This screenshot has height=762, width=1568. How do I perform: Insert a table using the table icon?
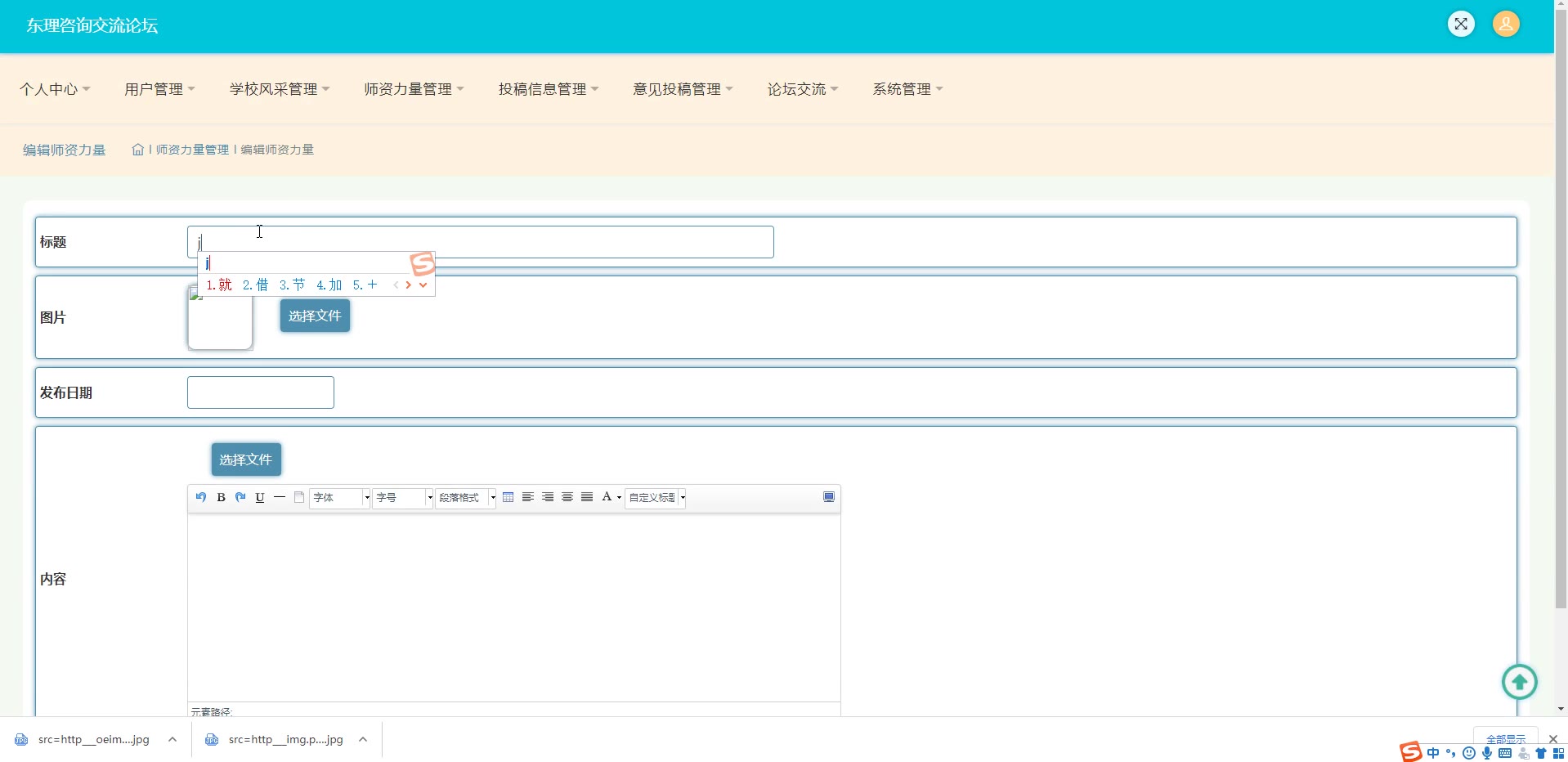click(508, 497)
